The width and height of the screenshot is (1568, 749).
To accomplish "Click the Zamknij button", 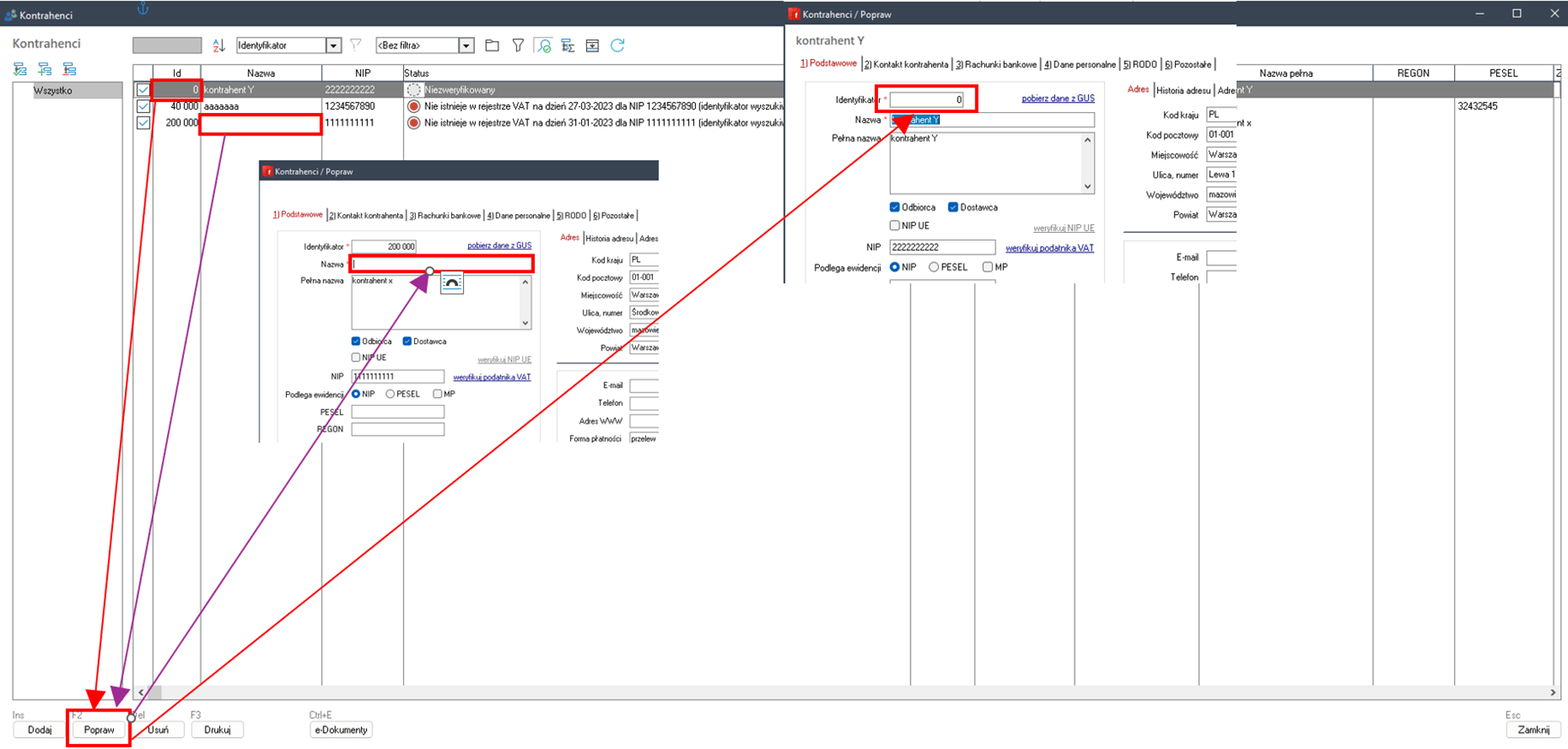I will 1533,730.
